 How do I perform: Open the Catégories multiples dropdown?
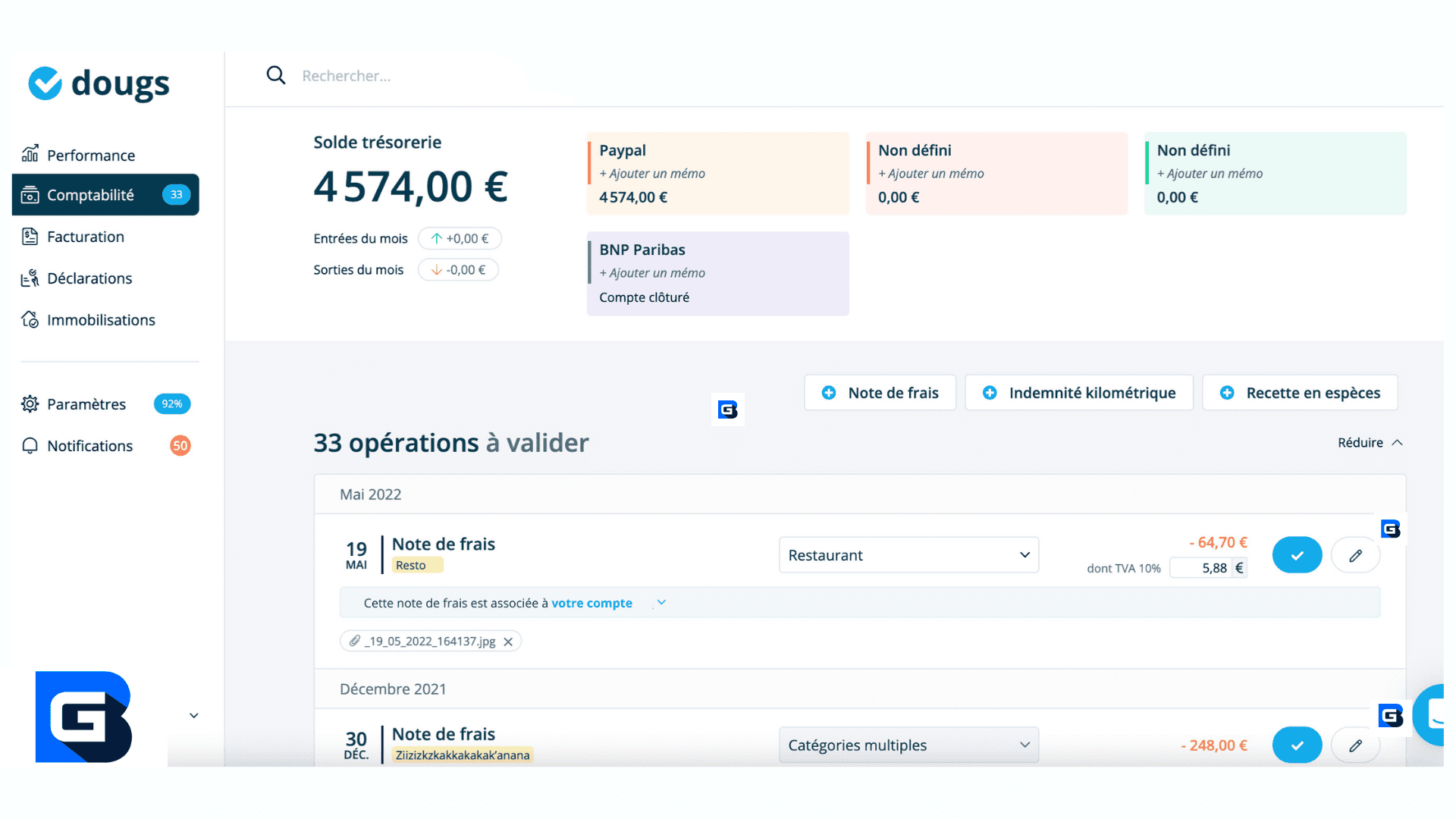(908, 745)
